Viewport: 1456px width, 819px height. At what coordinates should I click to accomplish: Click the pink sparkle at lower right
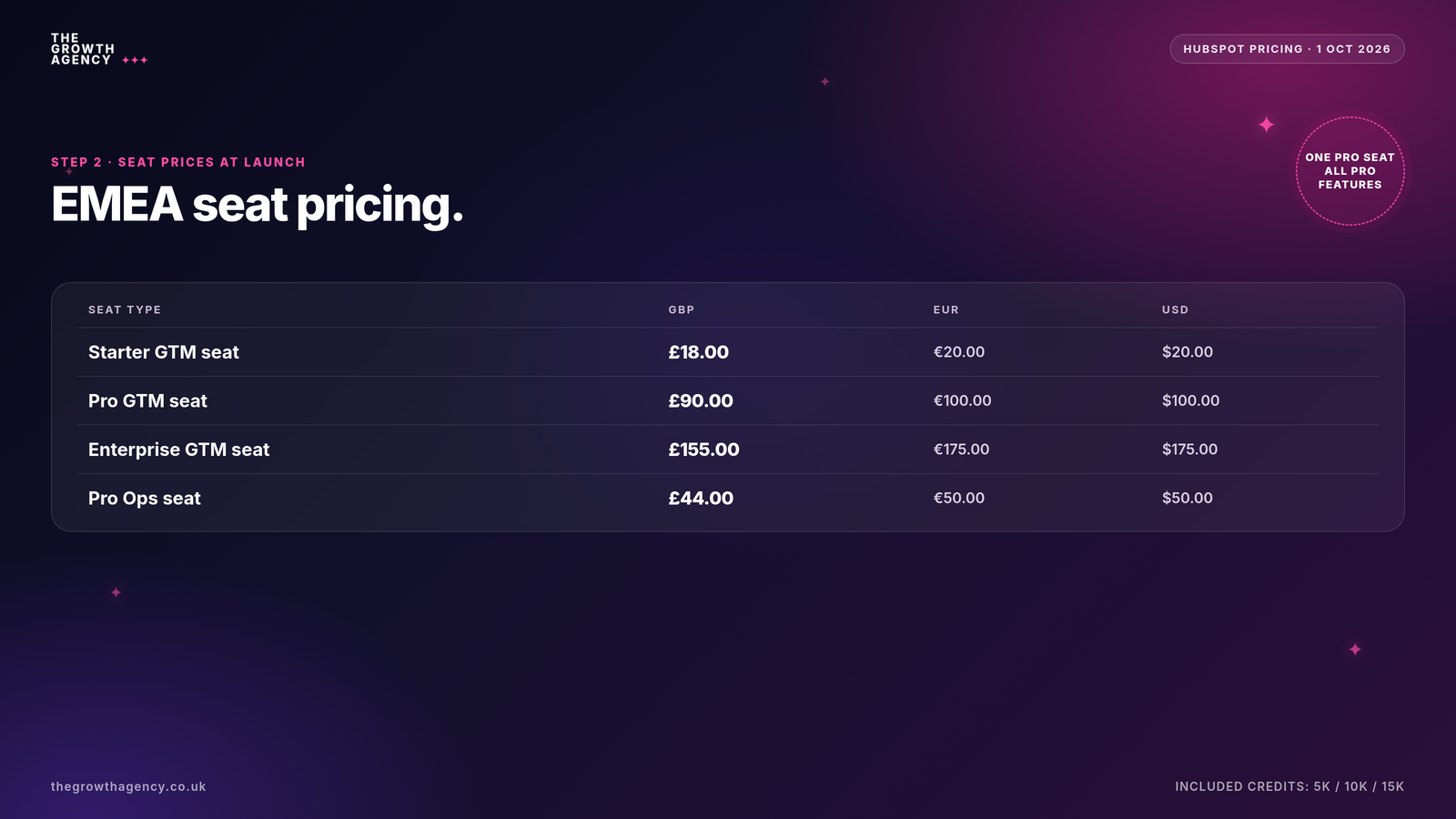click(x=1355, y=649)
